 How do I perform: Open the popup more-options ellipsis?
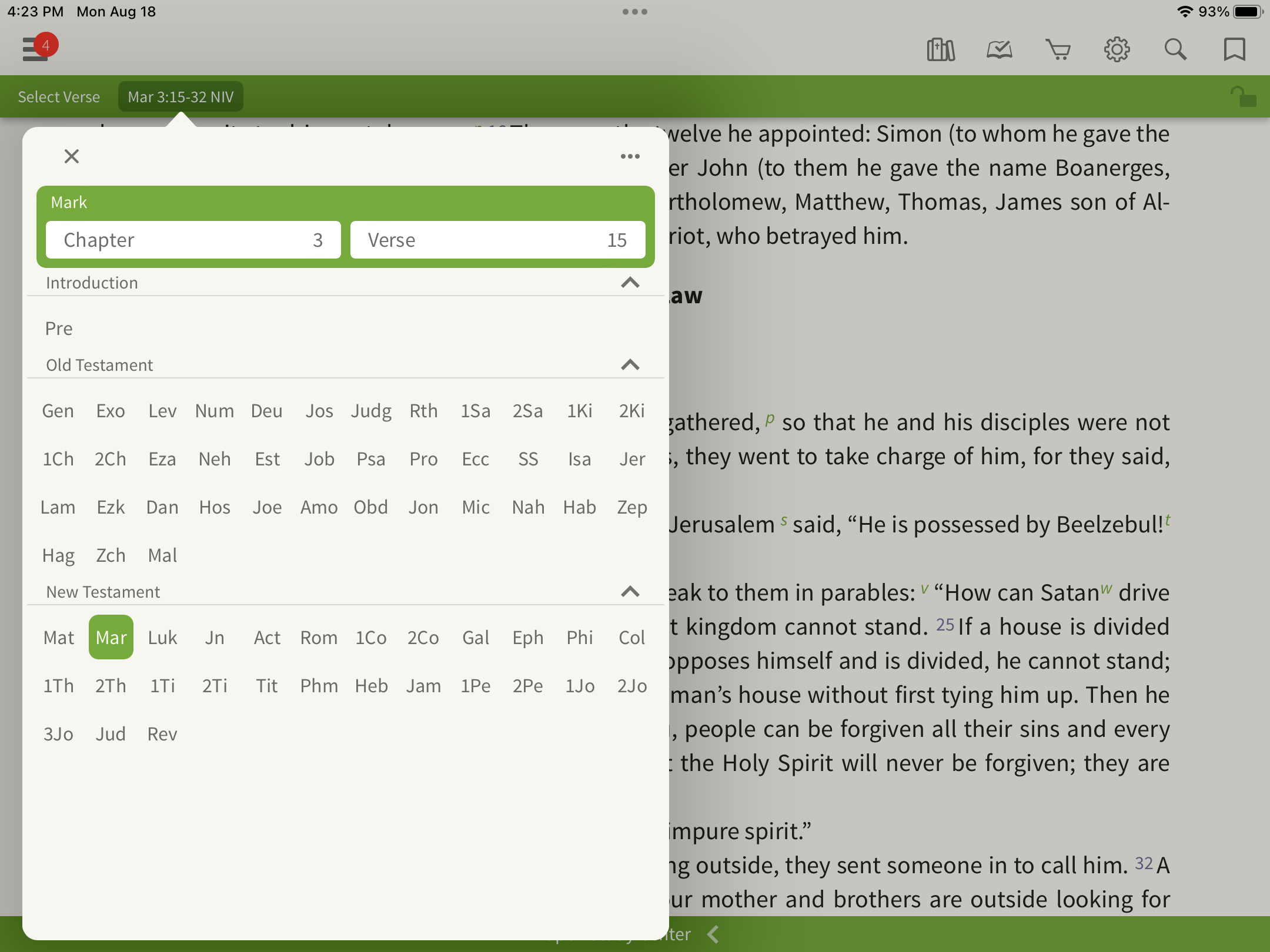(630, 156)
